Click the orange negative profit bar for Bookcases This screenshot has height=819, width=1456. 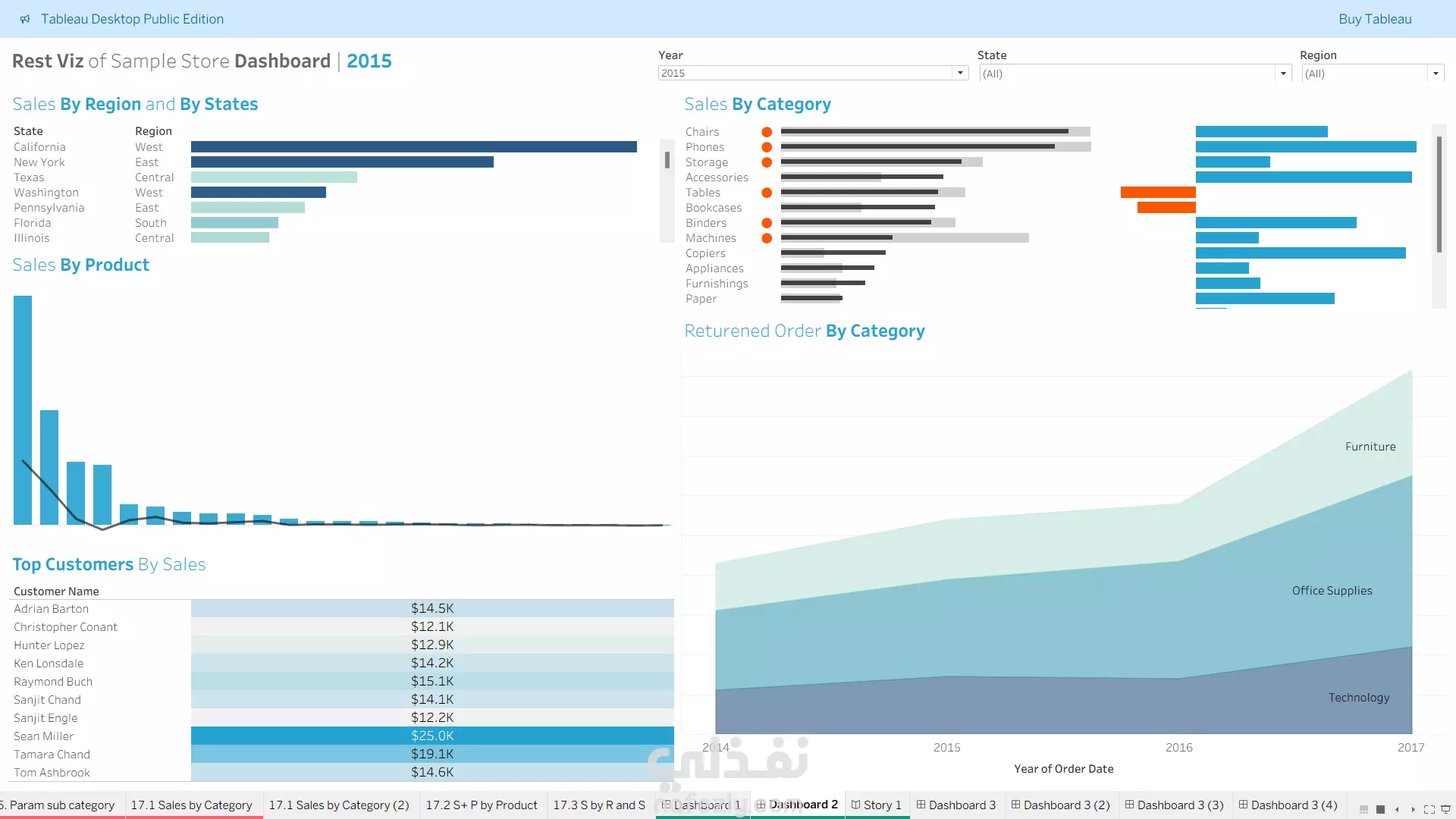[1166, 208]
